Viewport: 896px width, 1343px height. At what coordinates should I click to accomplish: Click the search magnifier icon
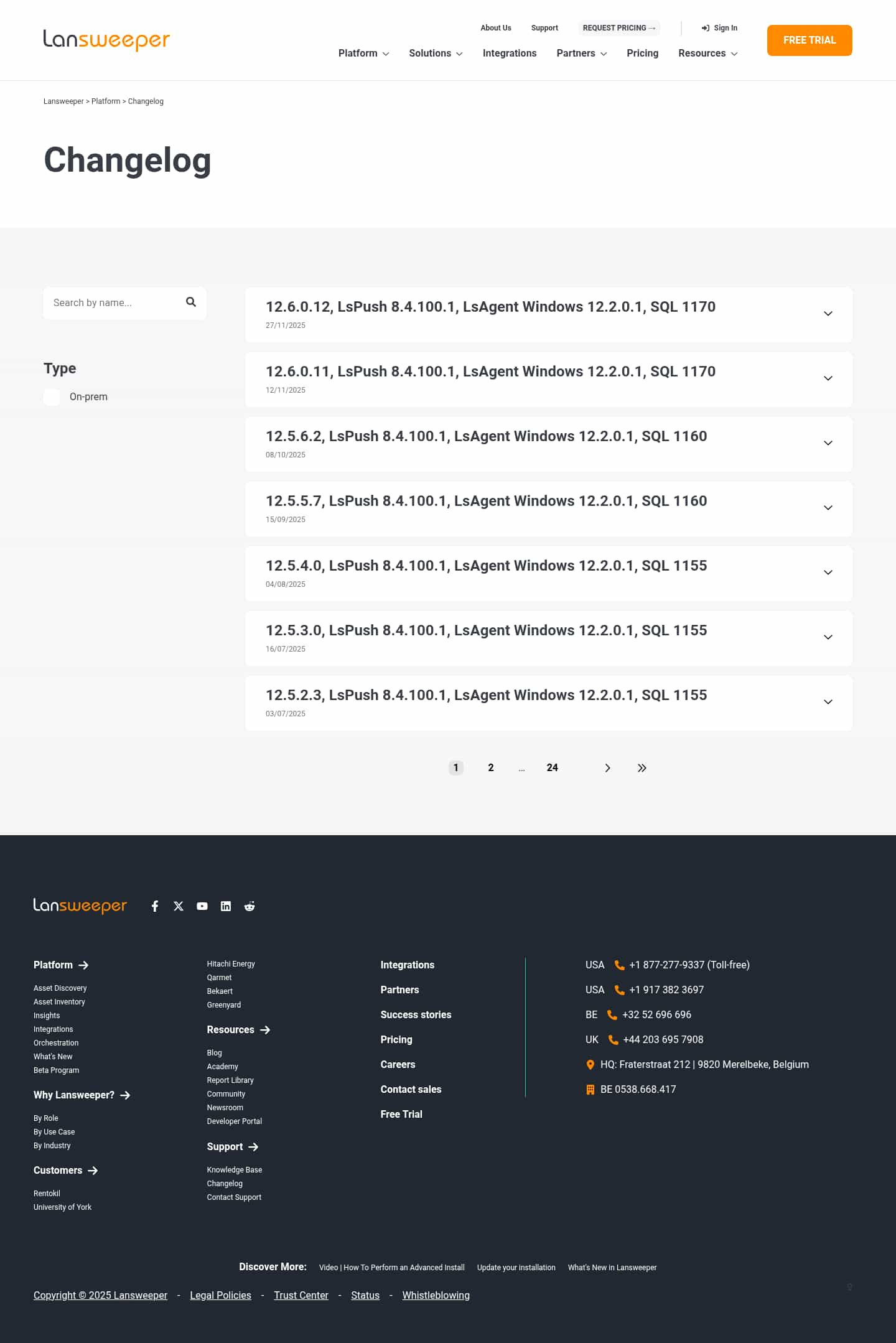click(x=191, y=302)
